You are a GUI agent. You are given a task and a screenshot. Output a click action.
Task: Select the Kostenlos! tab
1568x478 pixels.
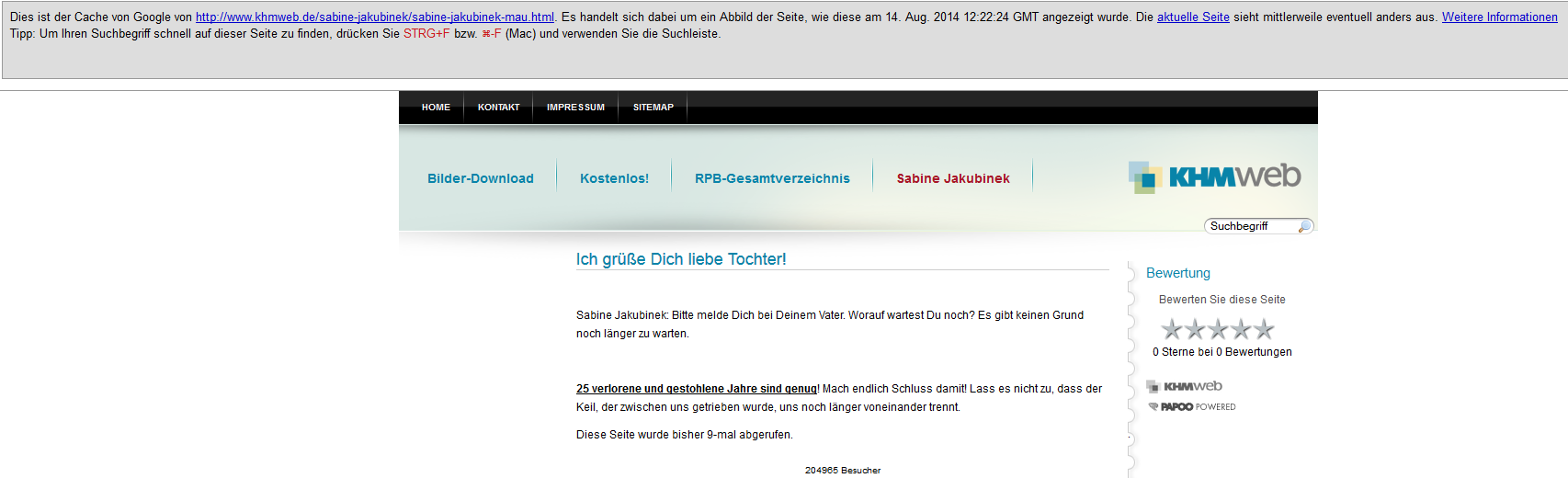(x=614, y=178)
